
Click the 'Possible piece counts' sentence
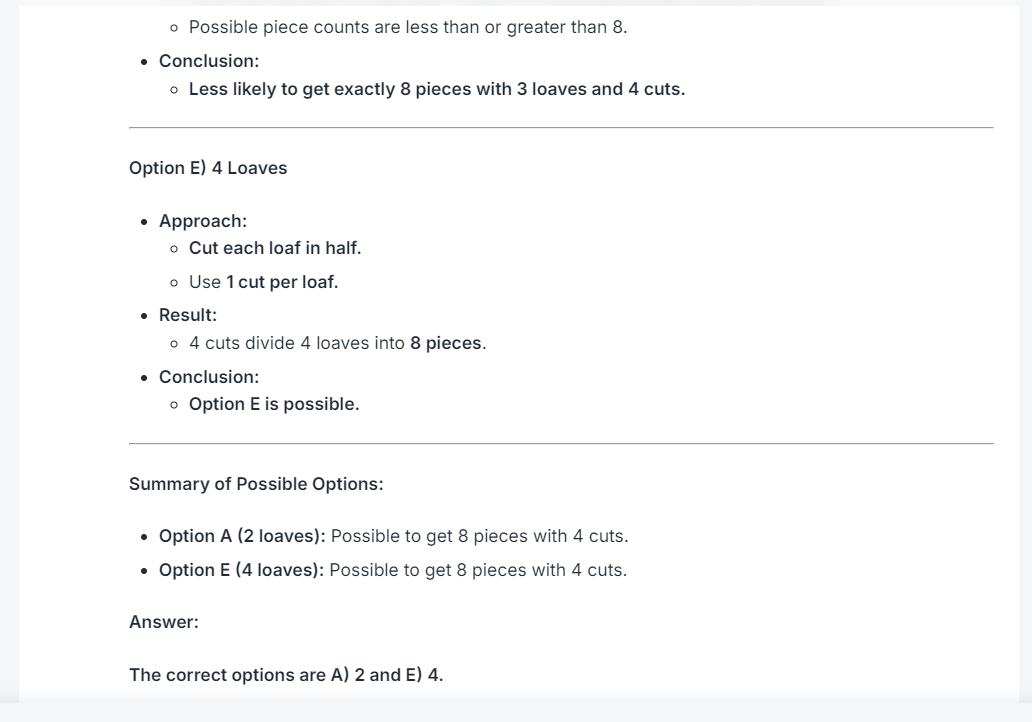(408, 27)
